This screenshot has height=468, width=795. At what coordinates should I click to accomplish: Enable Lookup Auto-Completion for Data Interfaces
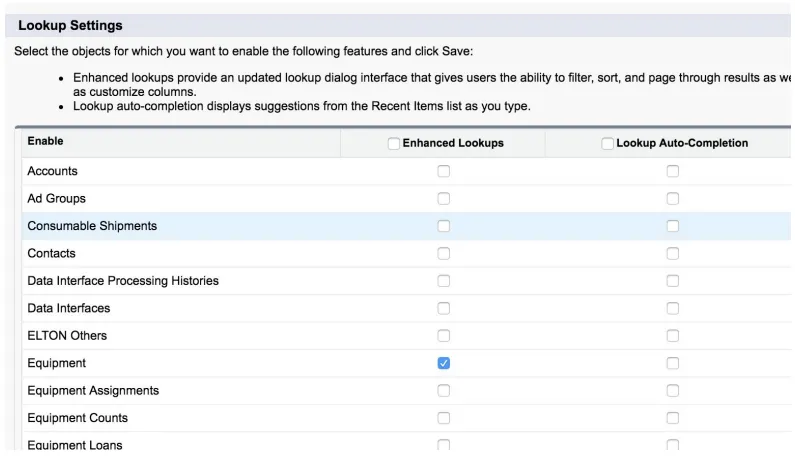[x=673, y=308]
